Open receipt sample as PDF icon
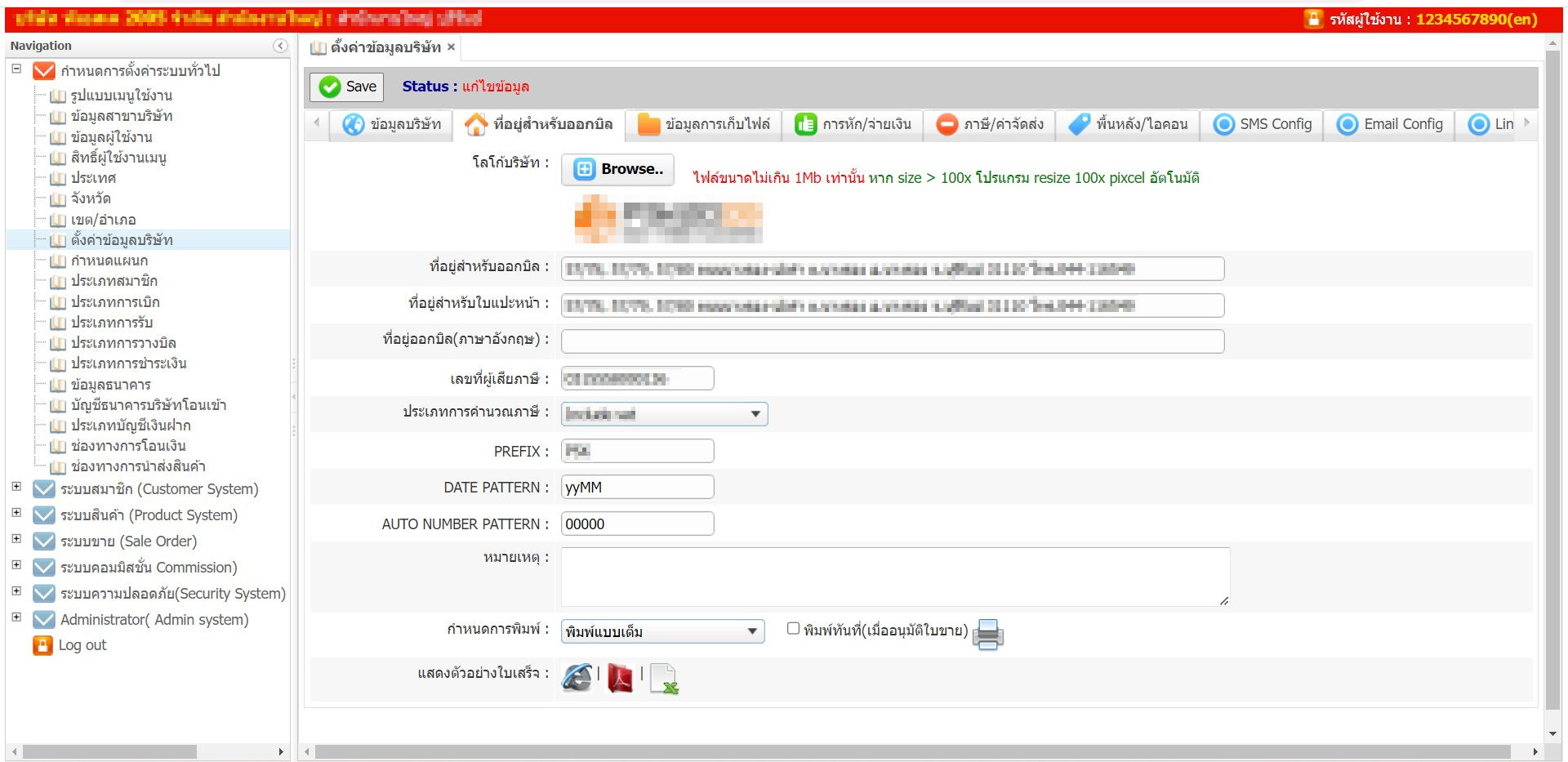 (x=620, y=678)
